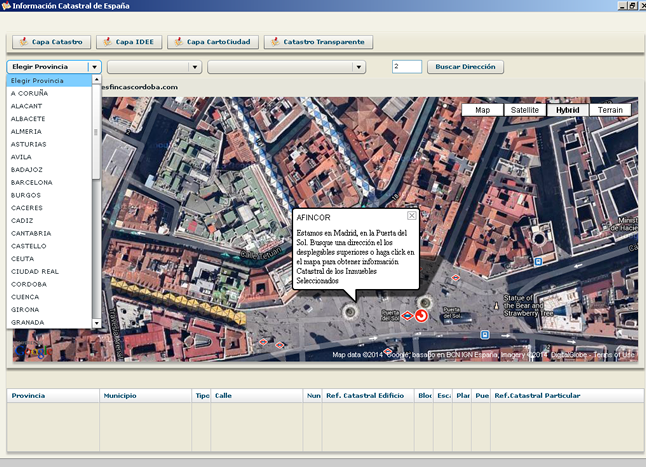
Task: Switch map view to Terrain
Action: pyautogui.click(x=610, y=110)
